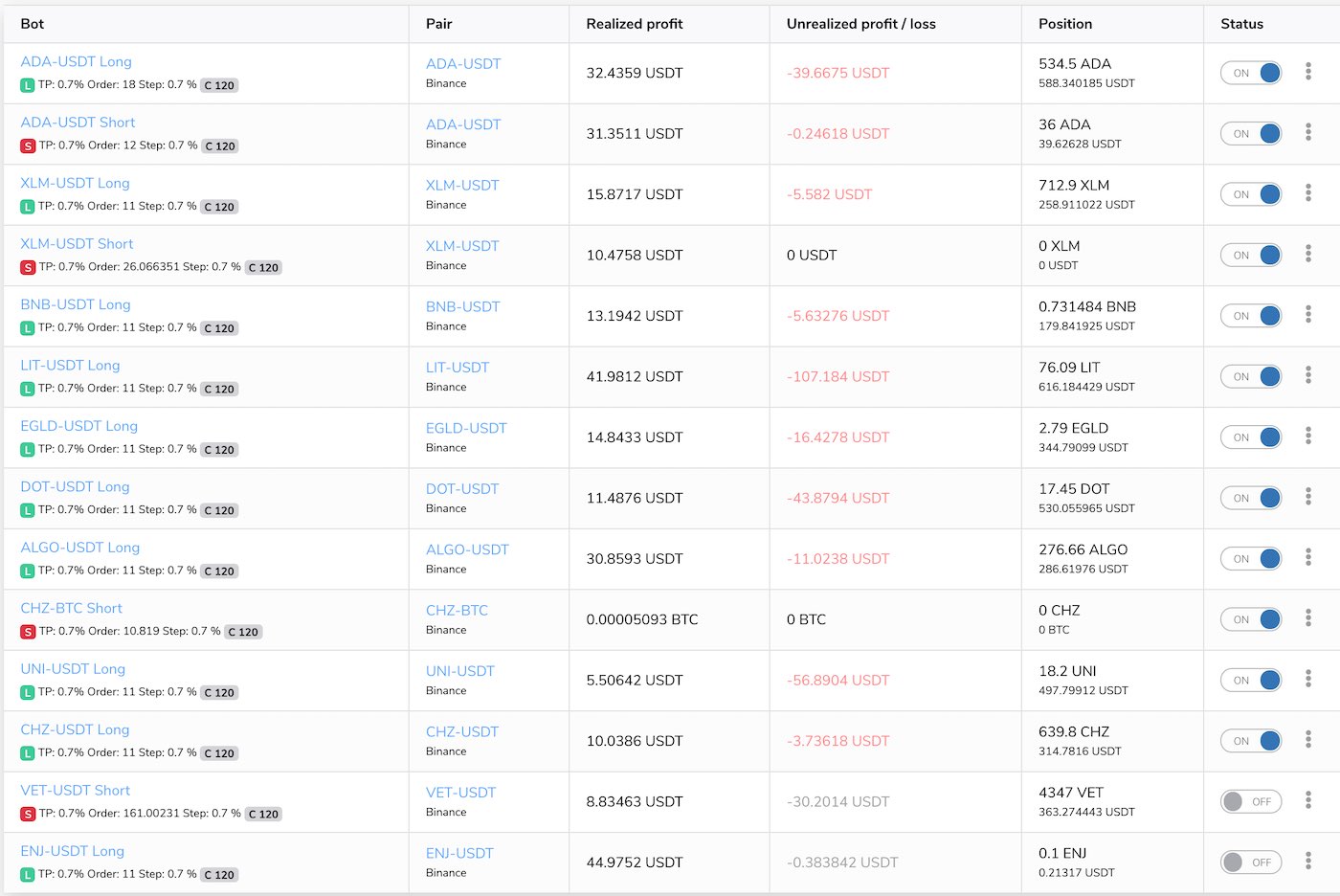Image resolution: width=1340 pixels, height=896 pixels.
Task: Expand actions menu for UNI-USDT Long
Action: click(1307, 679)
